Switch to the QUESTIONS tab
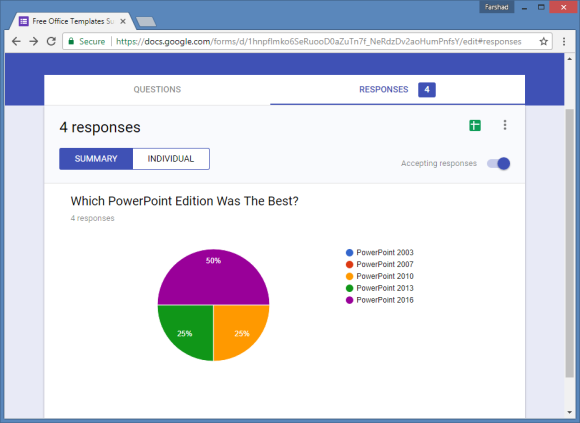This screenshot has height=423, width=580. tap(157, 89)
